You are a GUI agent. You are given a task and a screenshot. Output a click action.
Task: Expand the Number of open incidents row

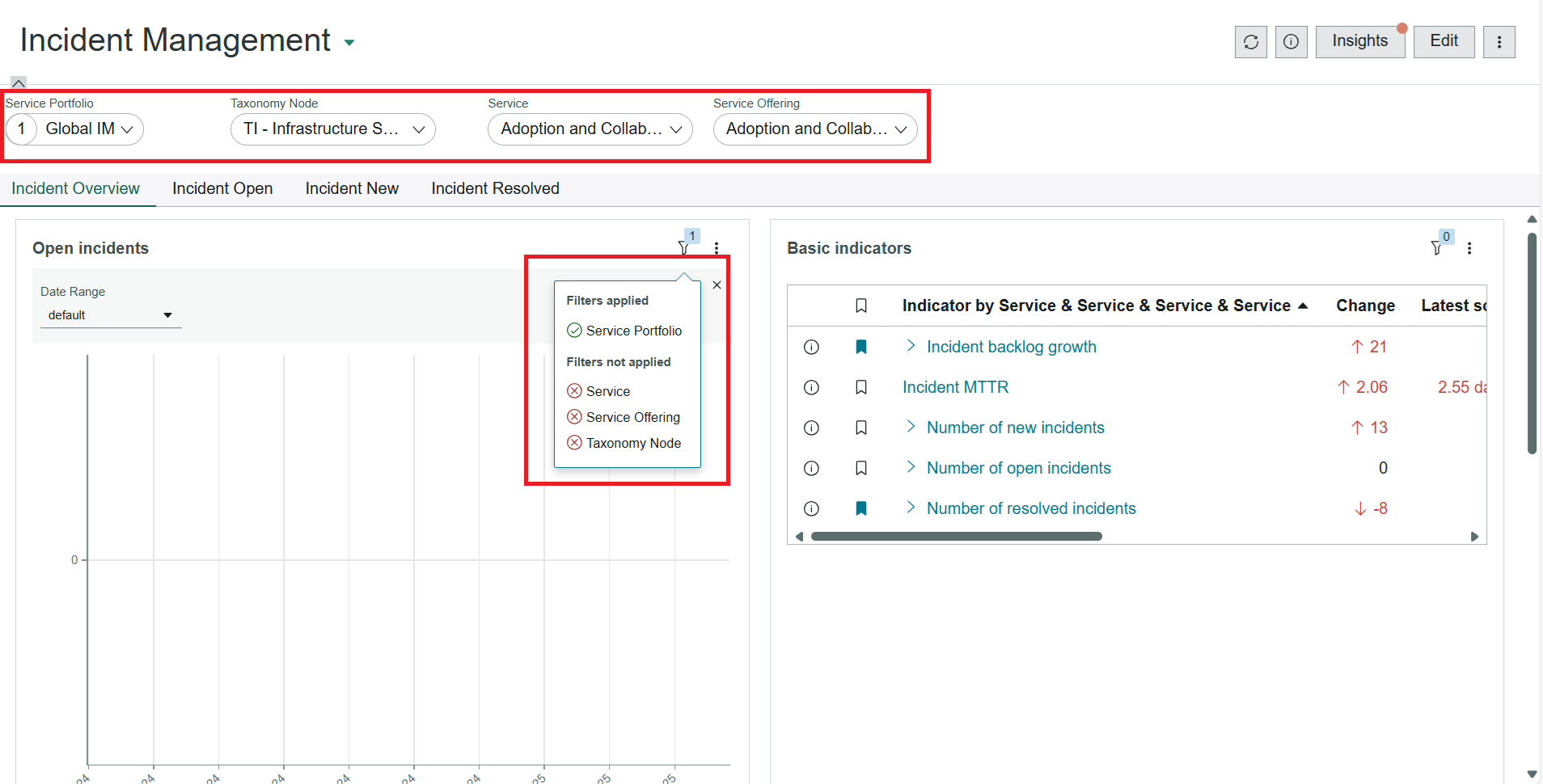[x=911, y=467]
